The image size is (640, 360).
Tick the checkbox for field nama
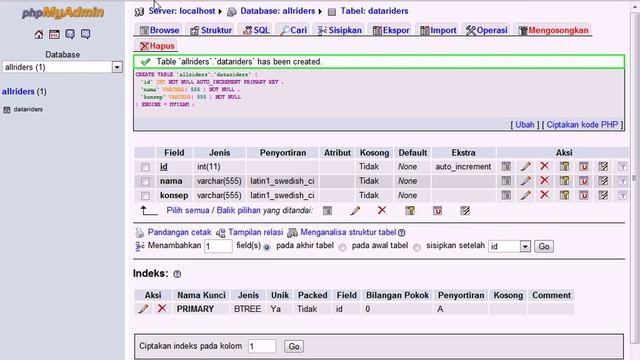[x=145, y=181]
